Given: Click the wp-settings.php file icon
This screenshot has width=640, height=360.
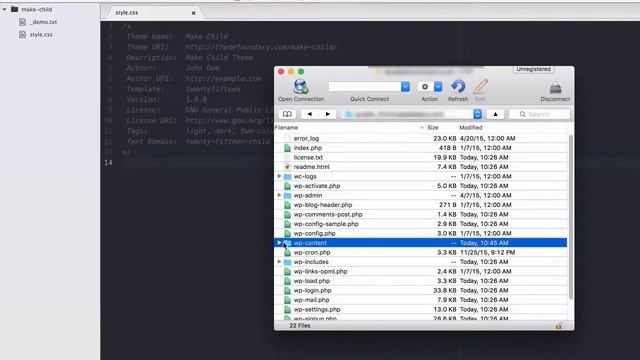Looking at the screenshot, I should 287,309.
